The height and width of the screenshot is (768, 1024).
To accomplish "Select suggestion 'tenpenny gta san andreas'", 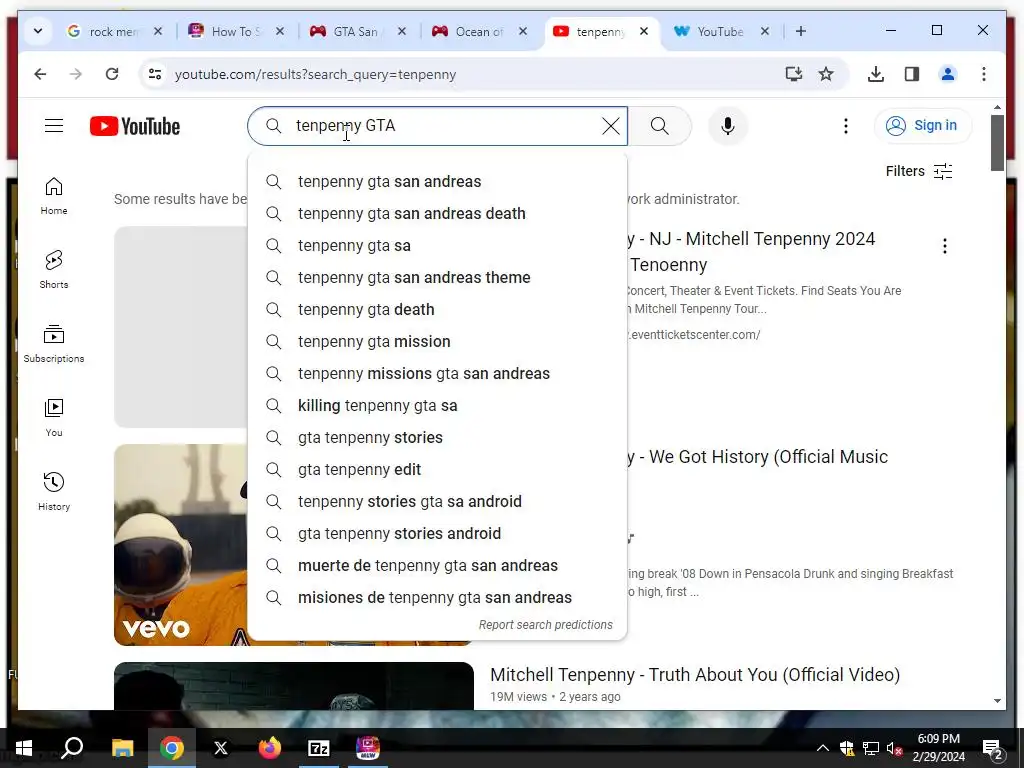I will (438, 182).
